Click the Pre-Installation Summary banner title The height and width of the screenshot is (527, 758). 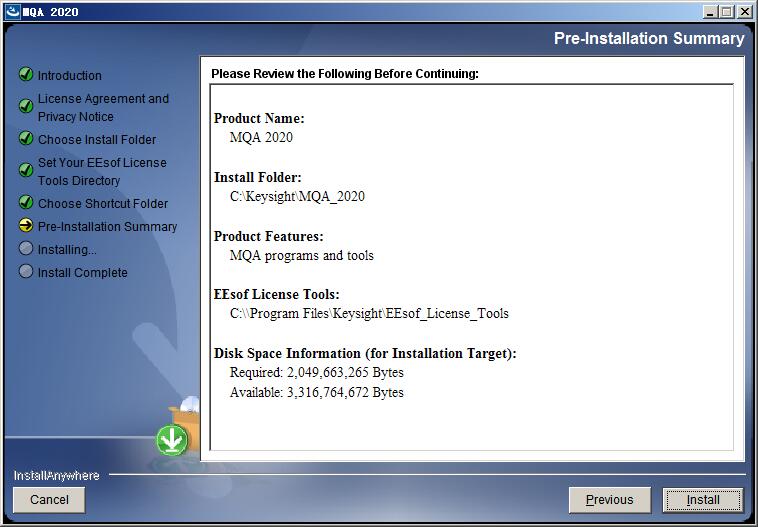(649, 38)
